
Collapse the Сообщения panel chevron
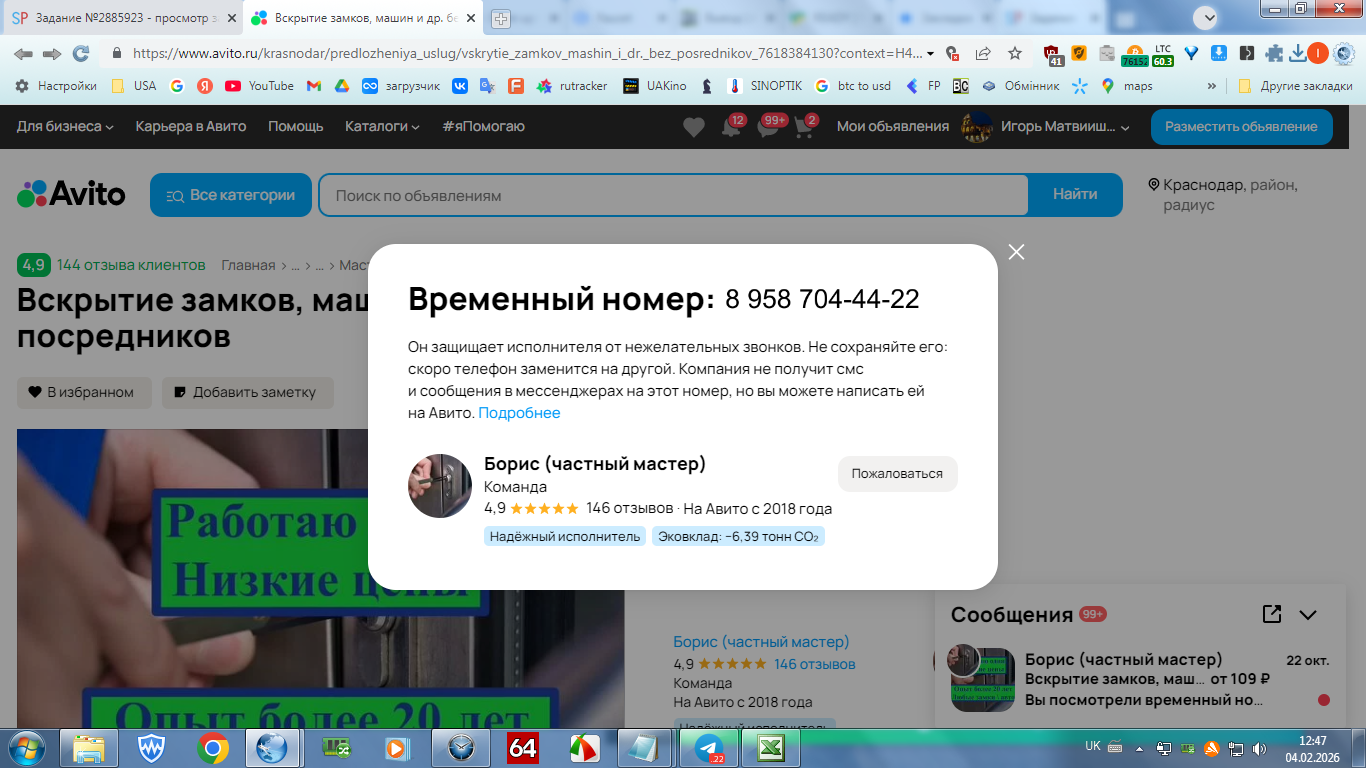point(1308,615)
